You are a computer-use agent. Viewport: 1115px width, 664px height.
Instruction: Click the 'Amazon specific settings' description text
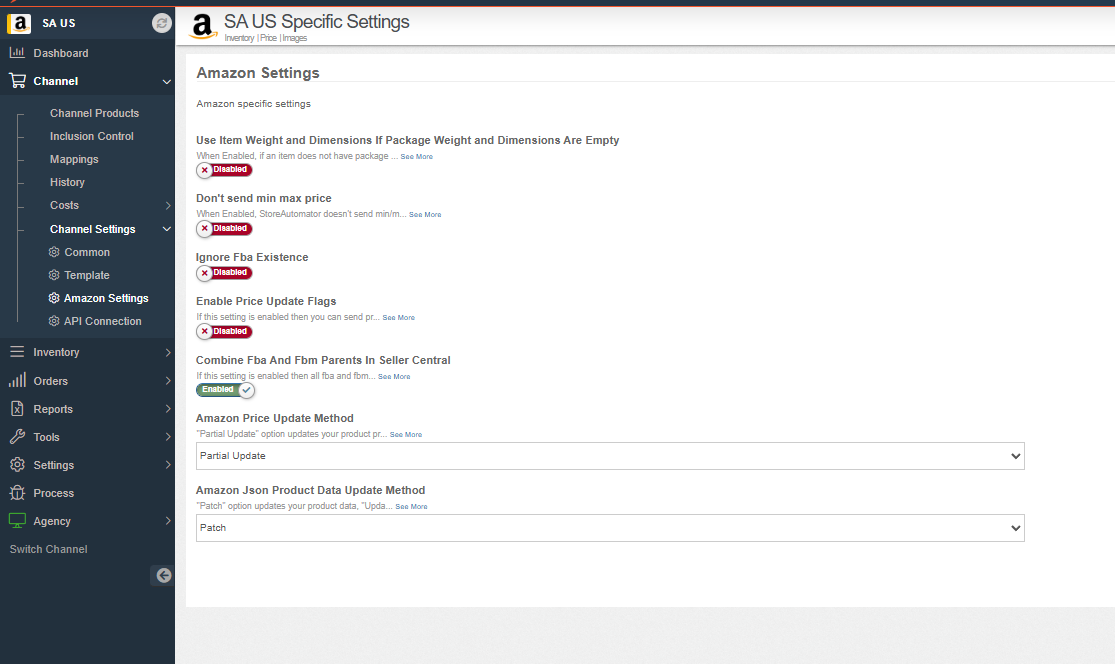(x=253, y=104)
